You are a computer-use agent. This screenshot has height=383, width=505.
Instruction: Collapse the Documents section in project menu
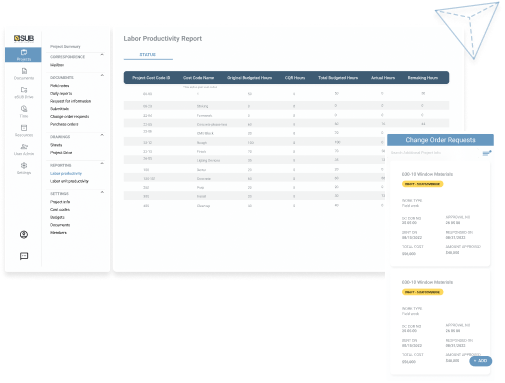click(102, 75)
